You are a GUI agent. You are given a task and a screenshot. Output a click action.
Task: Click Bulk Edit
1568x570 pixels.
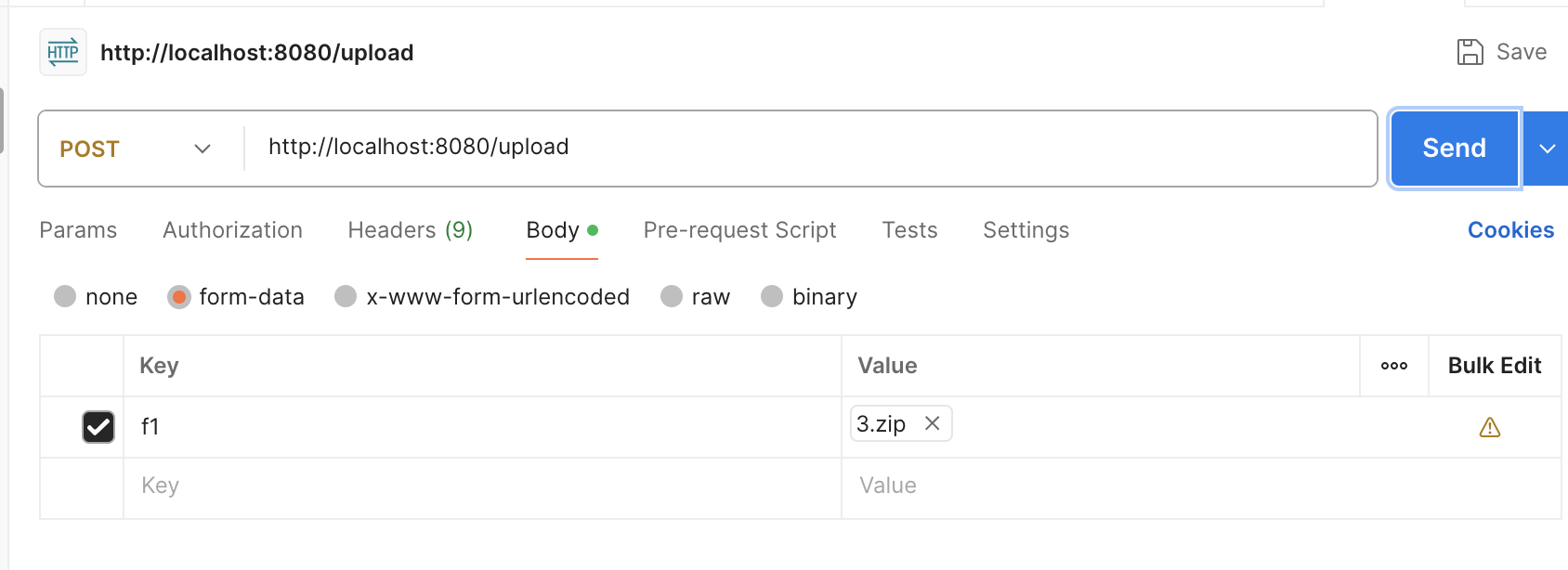coord(1494,366)
